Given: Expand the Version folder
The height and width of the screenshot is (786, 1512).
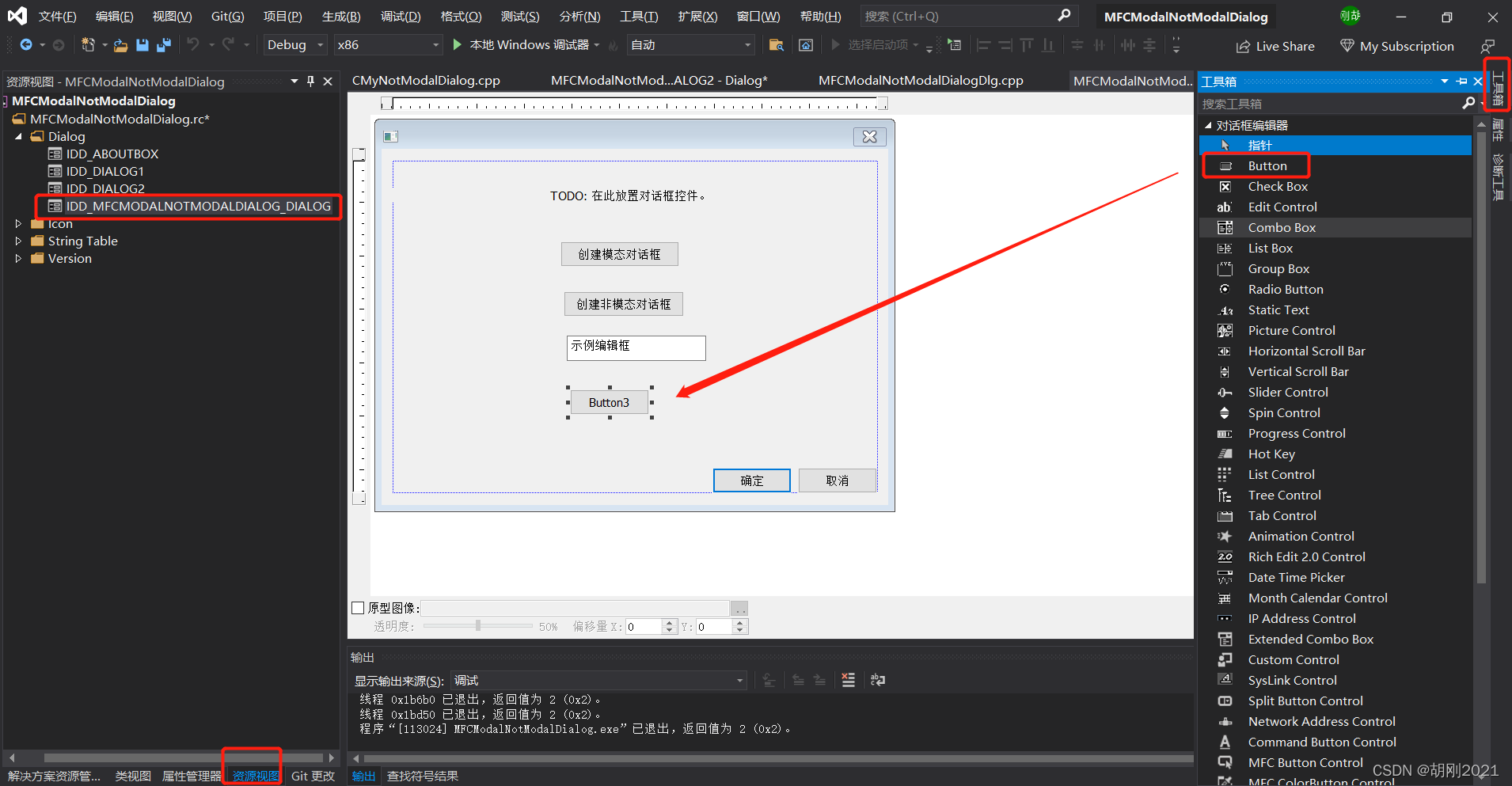Looking at the screenshot, I should click(18, 259).
